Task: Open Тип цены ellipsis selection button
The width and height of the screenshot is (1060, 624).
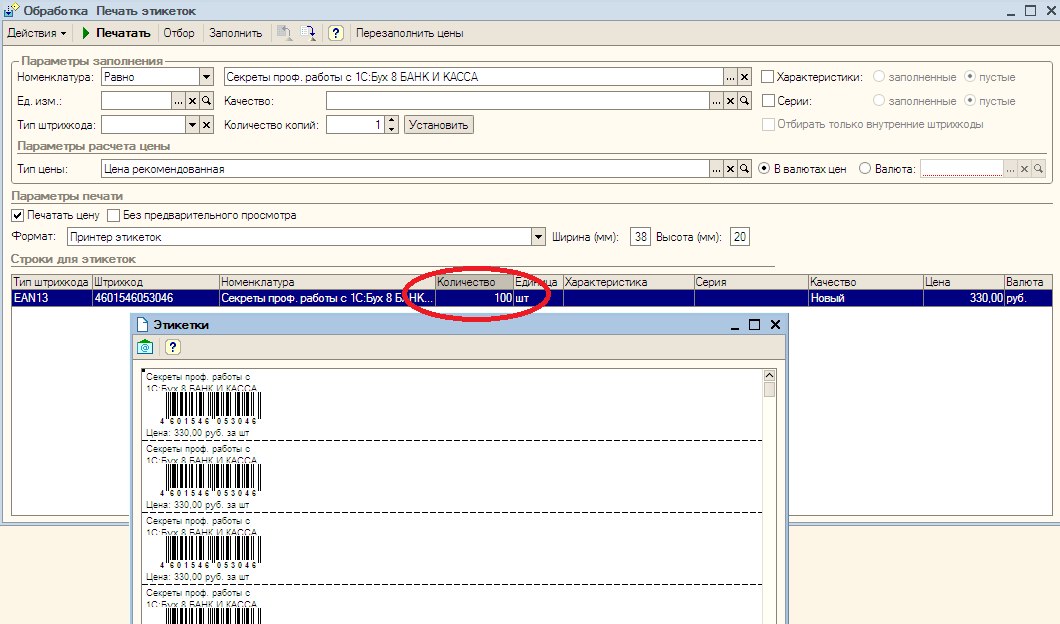Action: tap(716, 169)
